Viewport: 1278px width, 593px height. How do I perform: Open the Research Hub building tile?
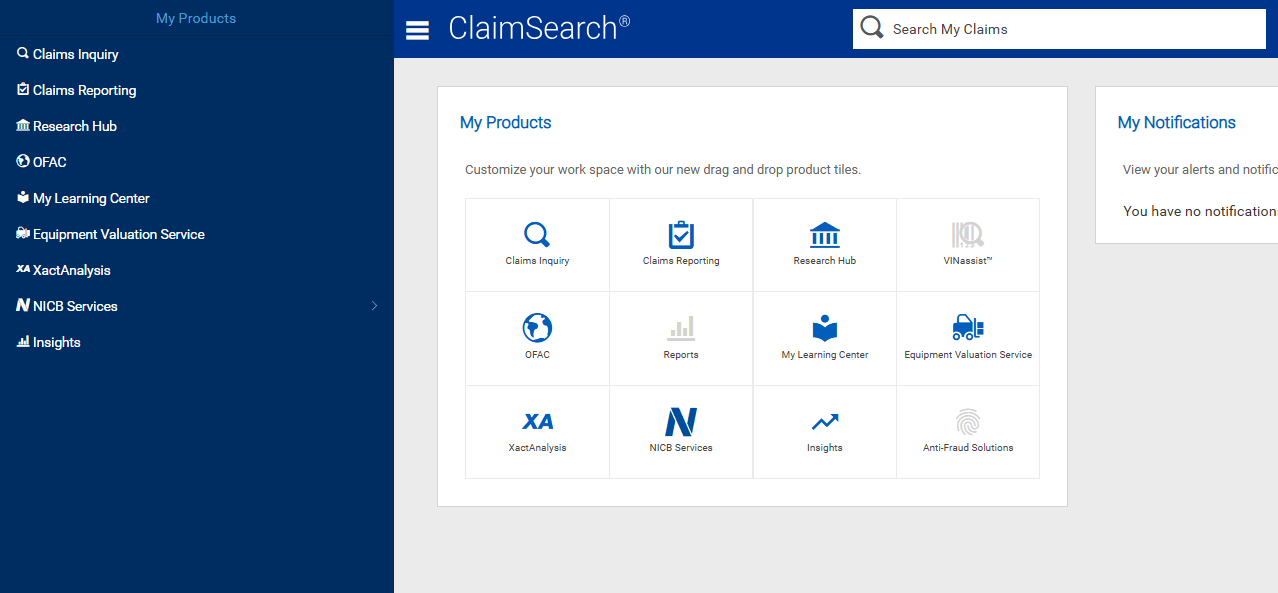point(825,235)
